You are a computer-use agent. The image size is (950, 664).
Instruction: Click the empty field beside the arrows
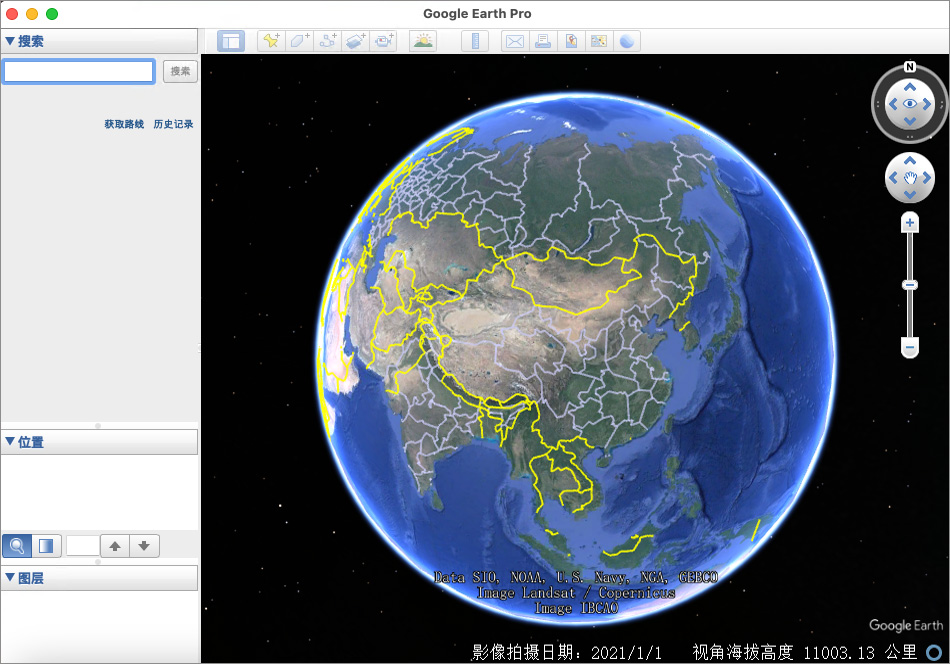[82, 546]
